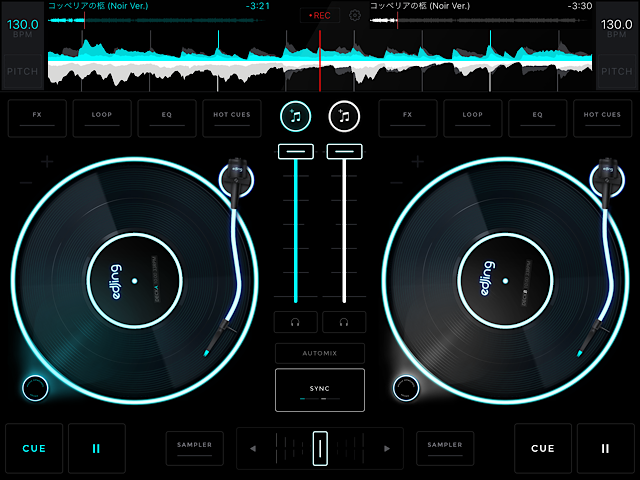Open the left SAMPLER panel
Screen dimensions: 640x480
click(195, 448)
